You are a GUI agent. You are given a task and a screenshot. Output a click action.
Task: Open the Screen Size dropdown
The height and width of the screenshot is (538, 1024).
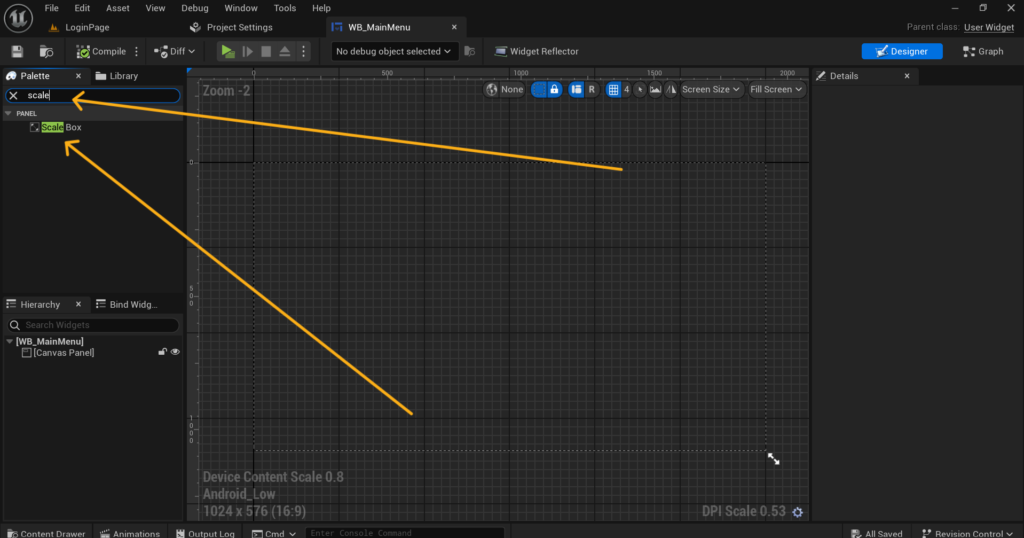(711, 89)
